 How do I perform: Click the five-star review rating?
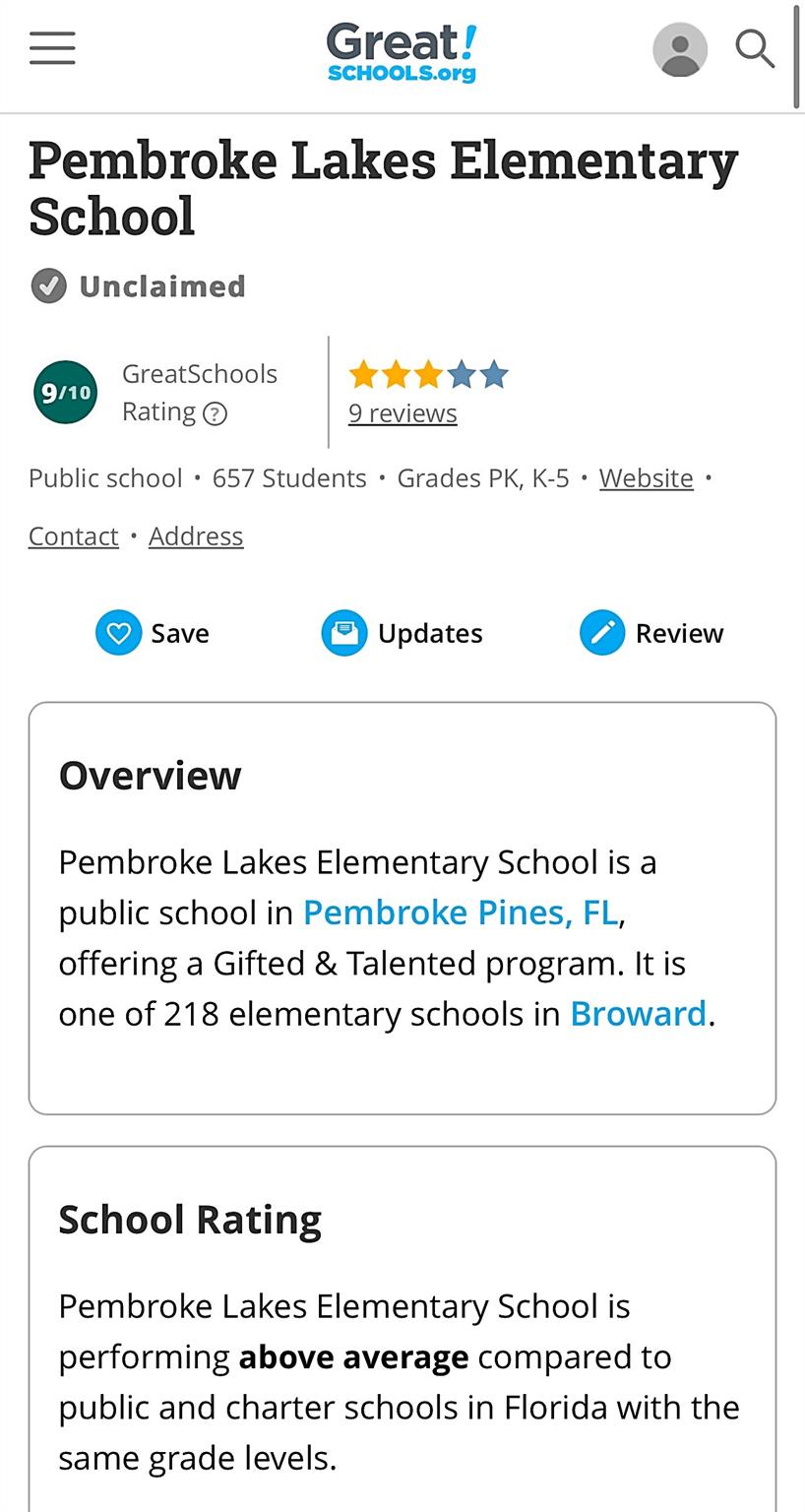[x=428, y=374]
